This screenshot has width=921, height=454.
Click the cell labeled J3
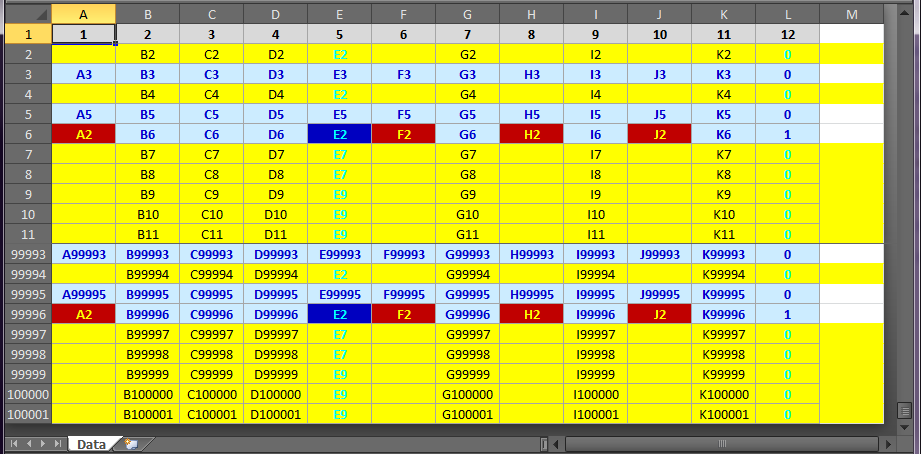pyautogui.click(x=660, y=75)
